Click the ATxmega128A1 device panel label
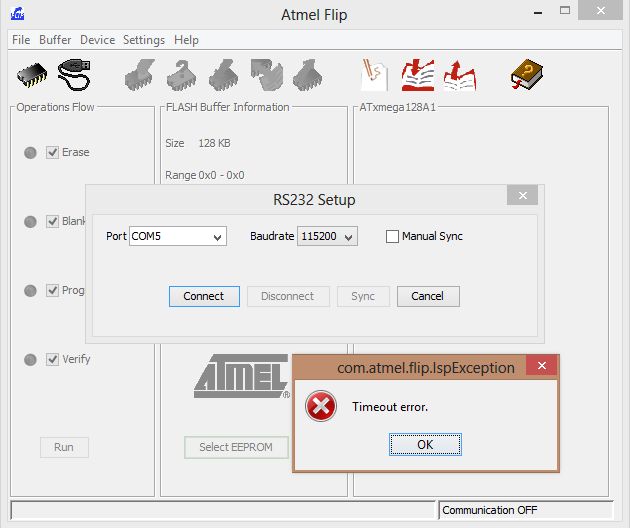 (397, 107)
